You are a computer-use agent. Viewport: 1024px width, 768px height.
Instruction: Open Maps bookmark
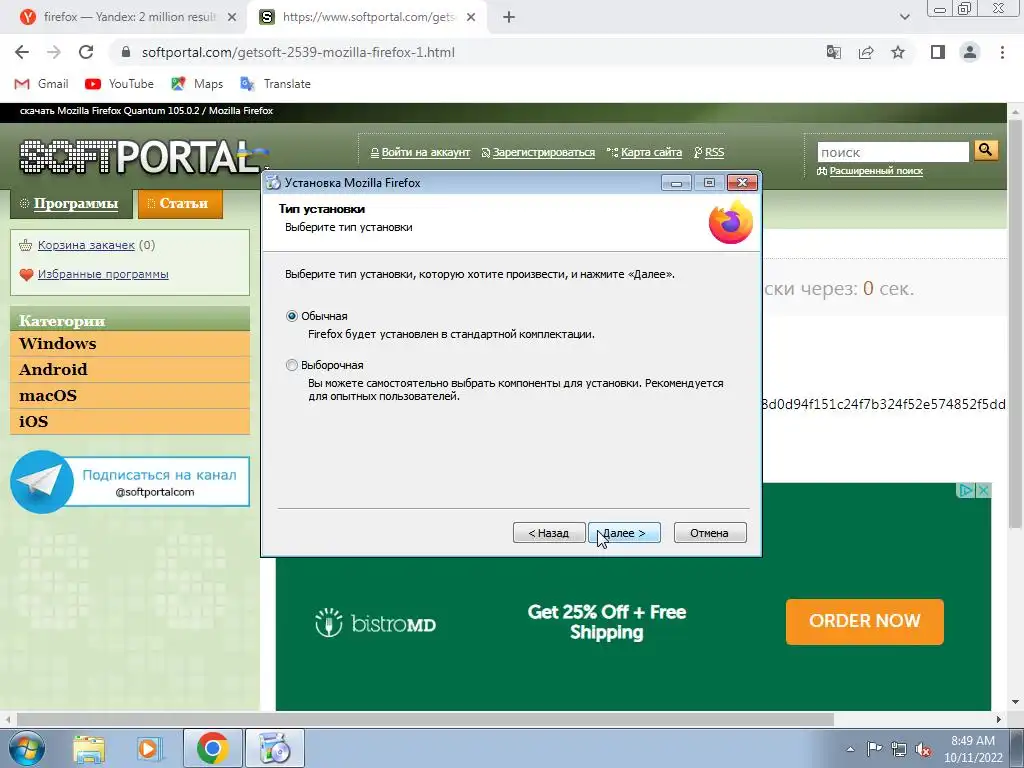197,84
